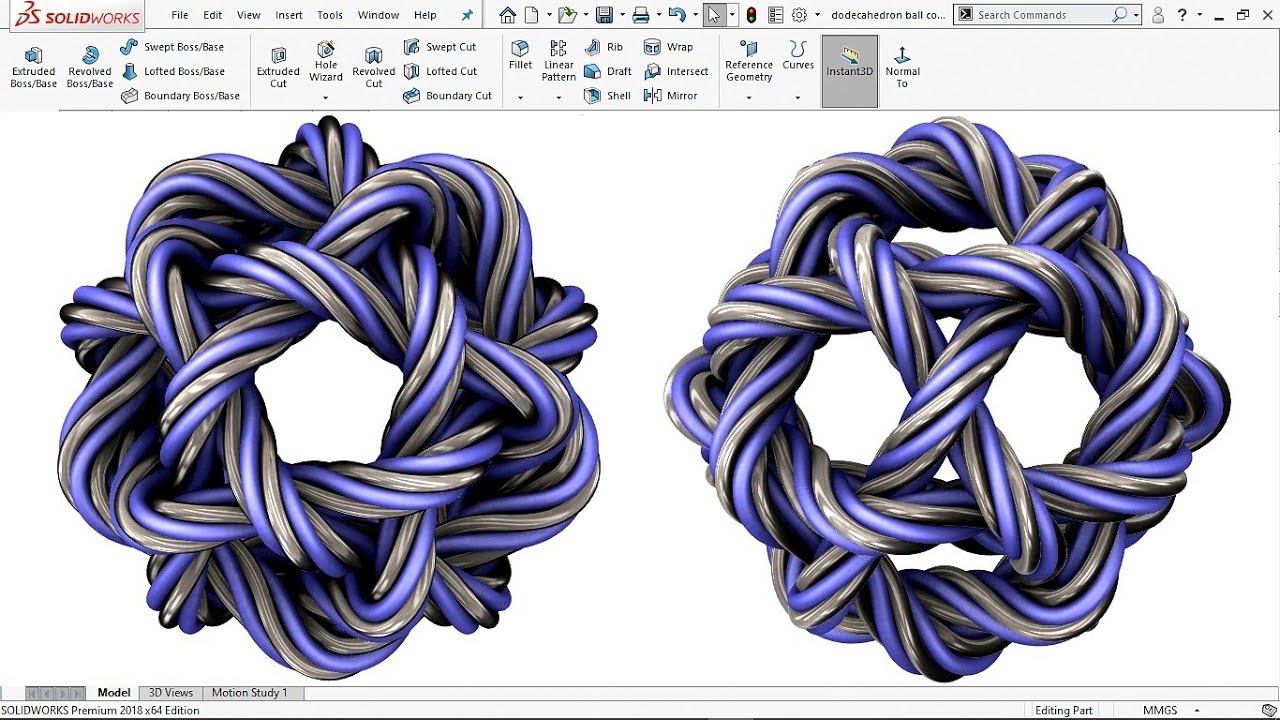Switch to the 3D Views tab
Viewport: 1280px width, 720px height.
tap(171, 692)
